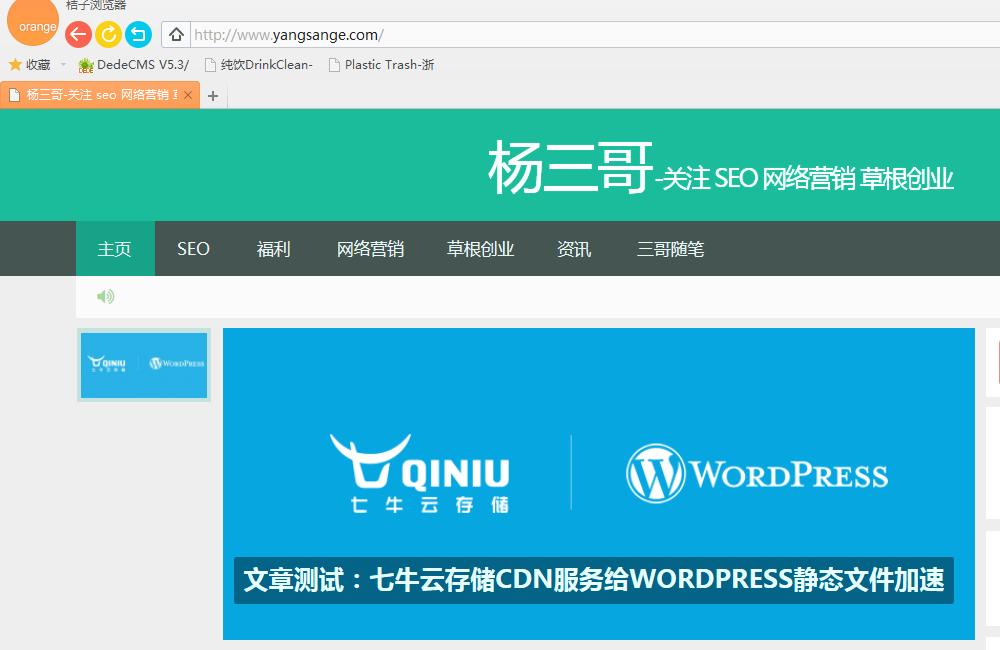Open 福利 navigation item
Image resolution: width=1000 pixels, height=650 pixels.
(x=274, y=249)
